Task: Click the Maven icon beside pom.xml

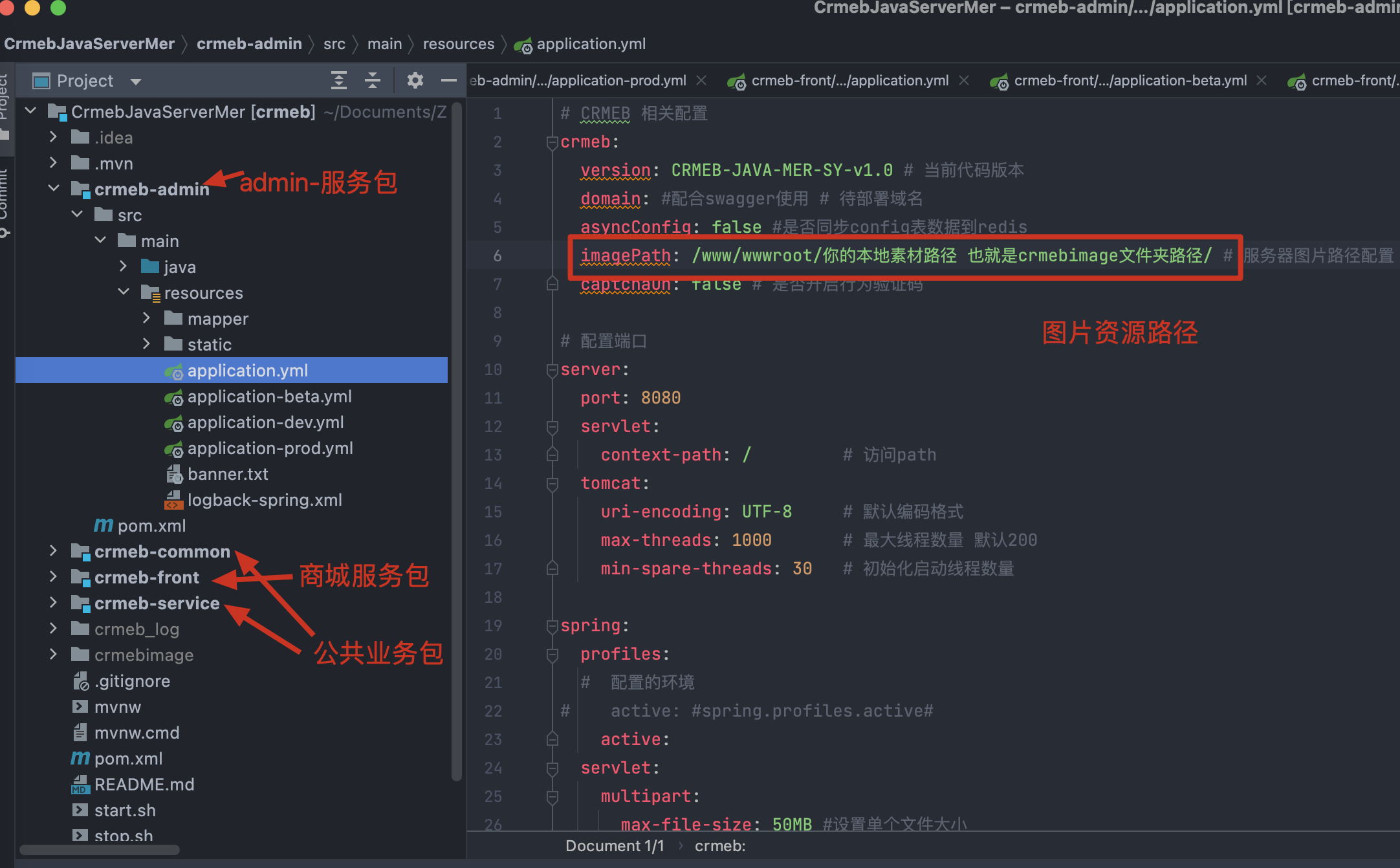Action: [x=102, y=525]
